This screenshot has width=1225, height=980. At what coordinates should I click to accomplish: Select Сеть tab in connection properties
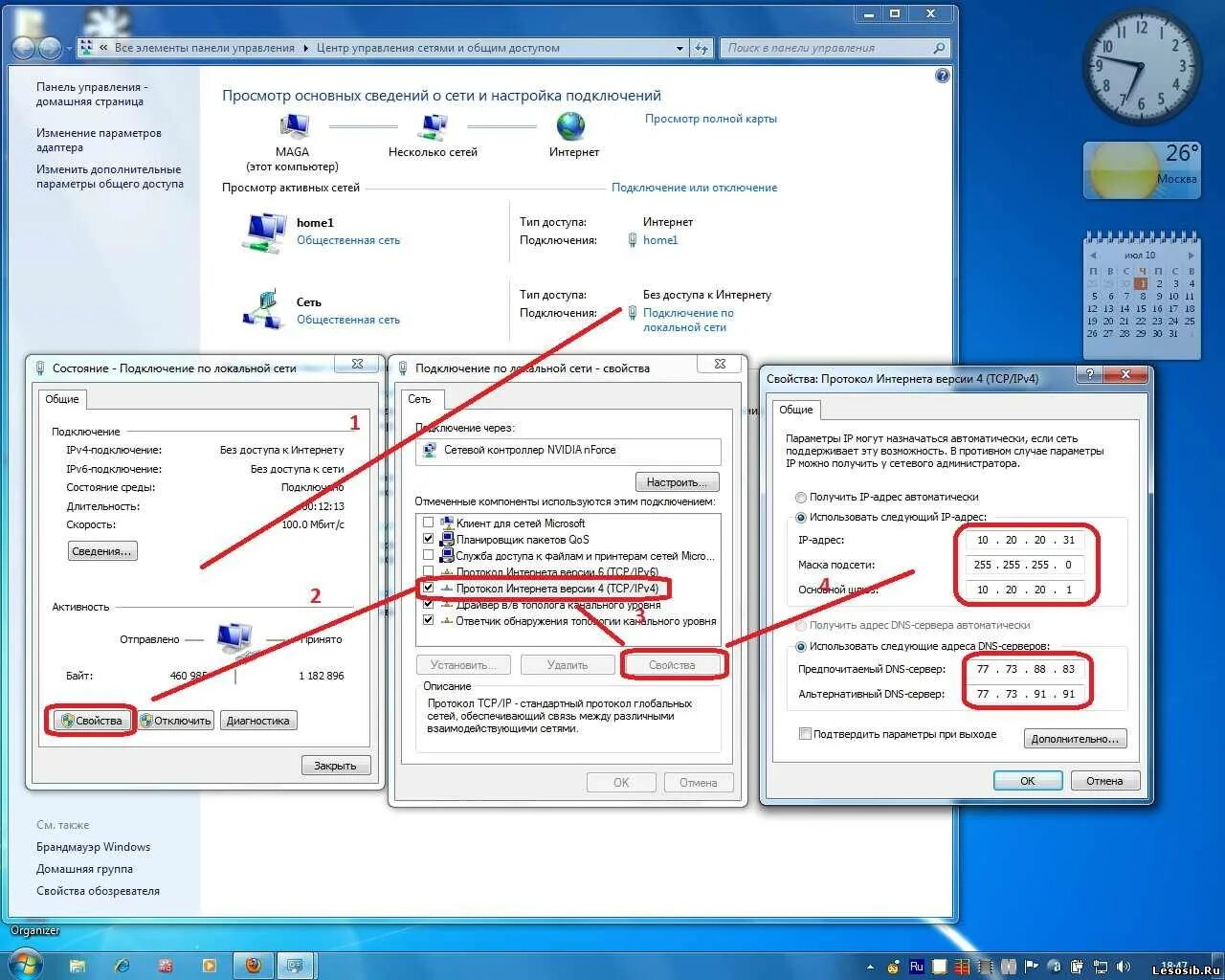[x=419, y=399]
